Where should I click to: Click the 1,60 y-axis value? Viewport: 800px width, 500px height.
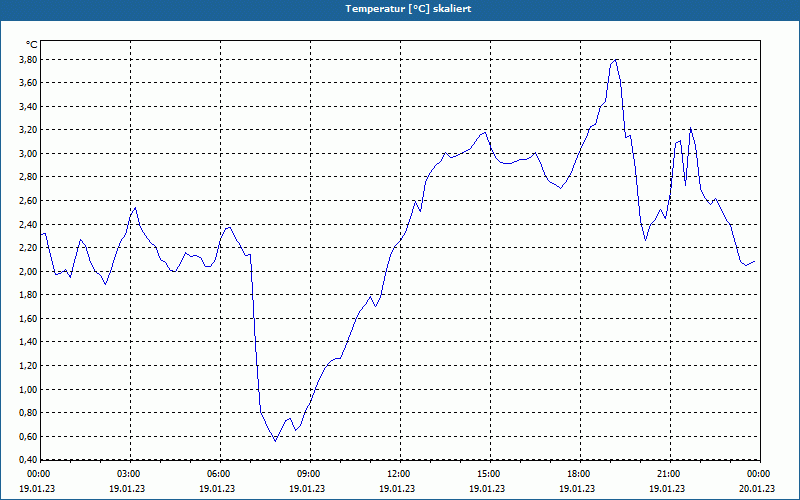[x=28, y=319]
